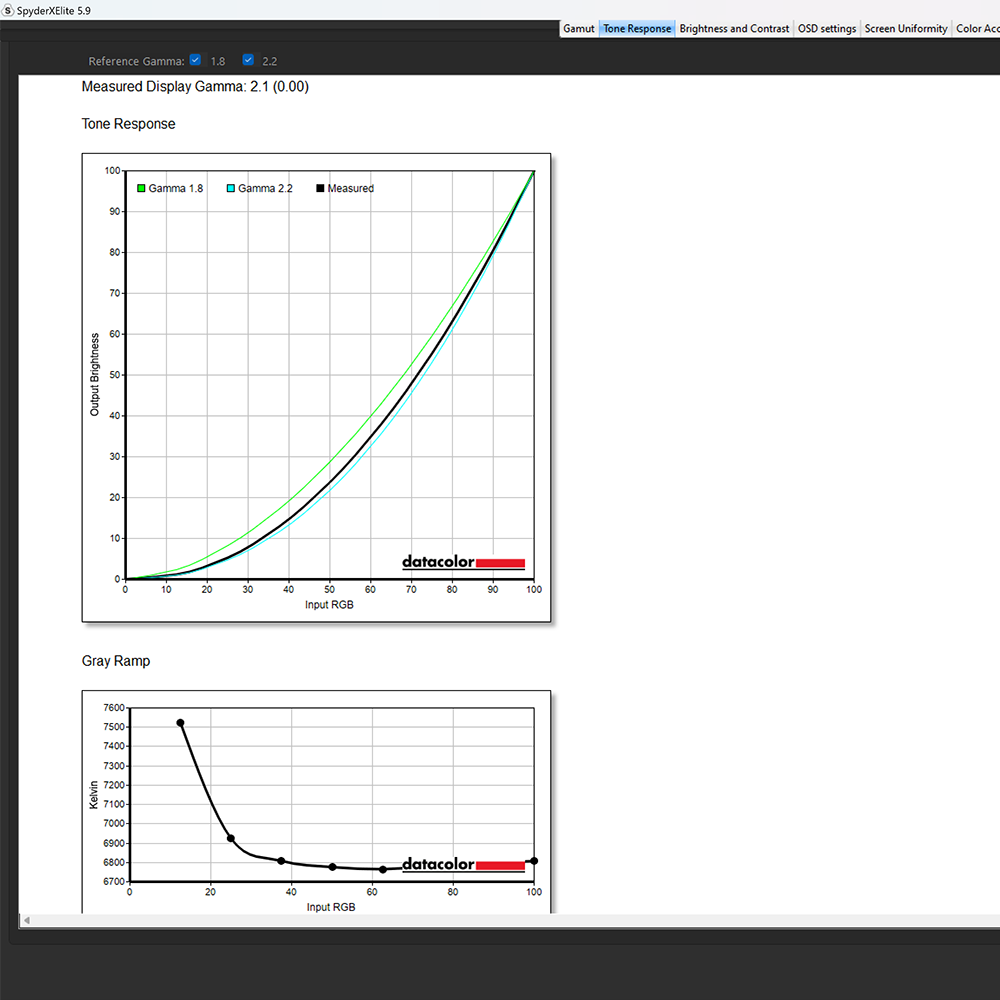Click the SpyderXElite app icon in title bar

8,10
